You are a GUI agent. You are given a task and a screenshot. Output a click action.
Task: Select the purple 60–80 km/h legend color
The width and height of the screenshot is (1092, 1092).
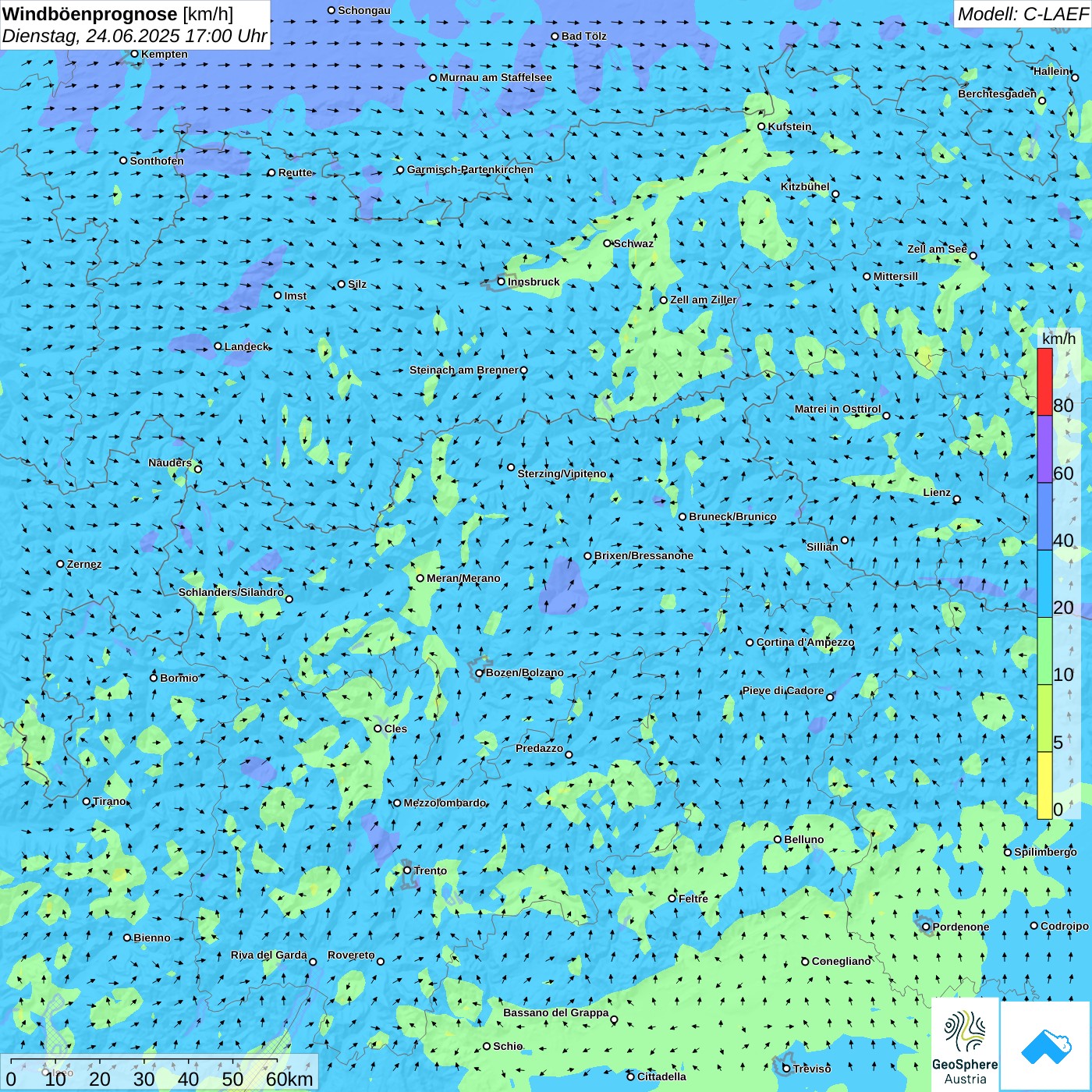pyautogui.click(x=1044, y=449)
